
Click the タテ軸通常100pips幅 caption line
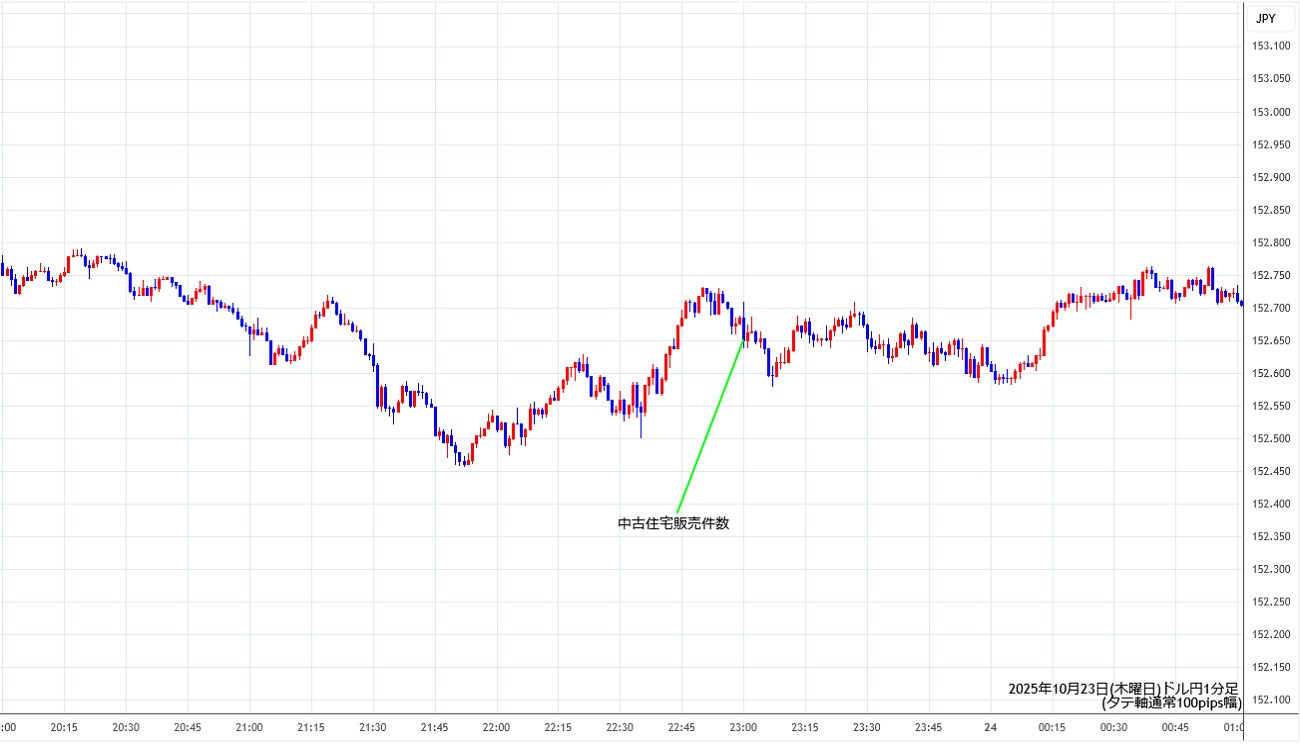(x=1171, y=703)
